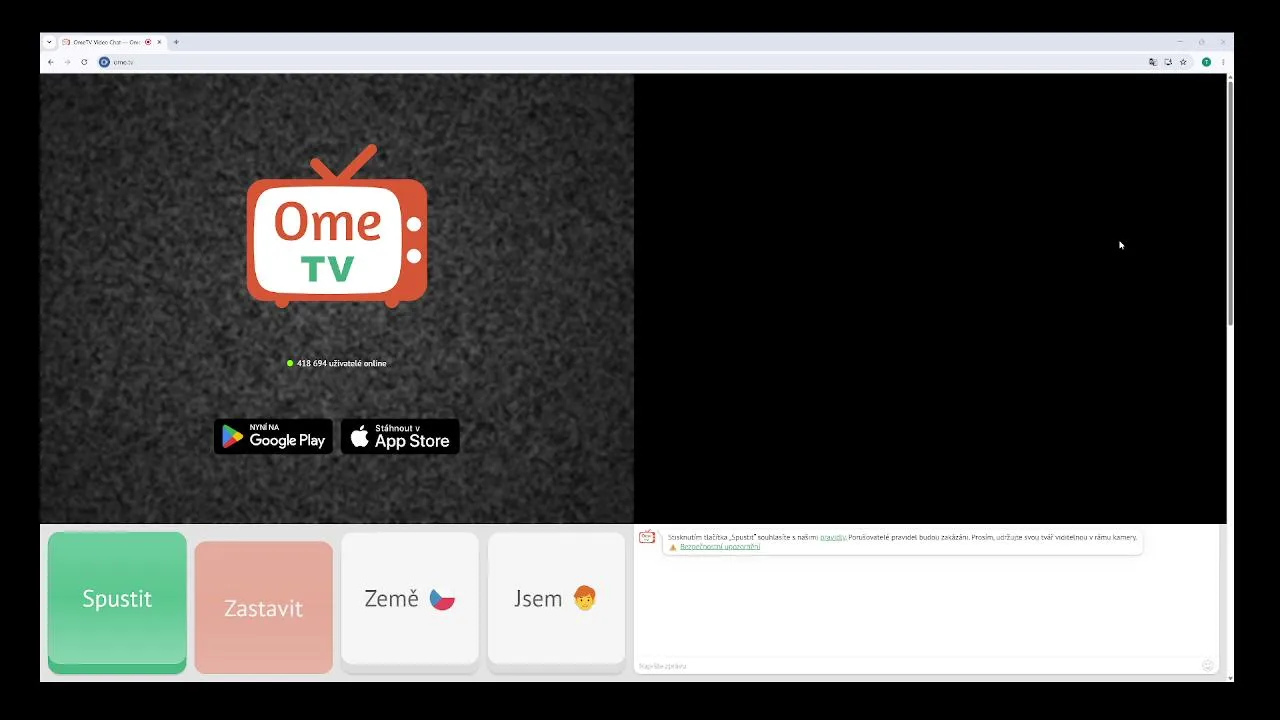Open the Google Play download badge
The height and width of the screenshot is (720, 1280).
coord(273,436)
